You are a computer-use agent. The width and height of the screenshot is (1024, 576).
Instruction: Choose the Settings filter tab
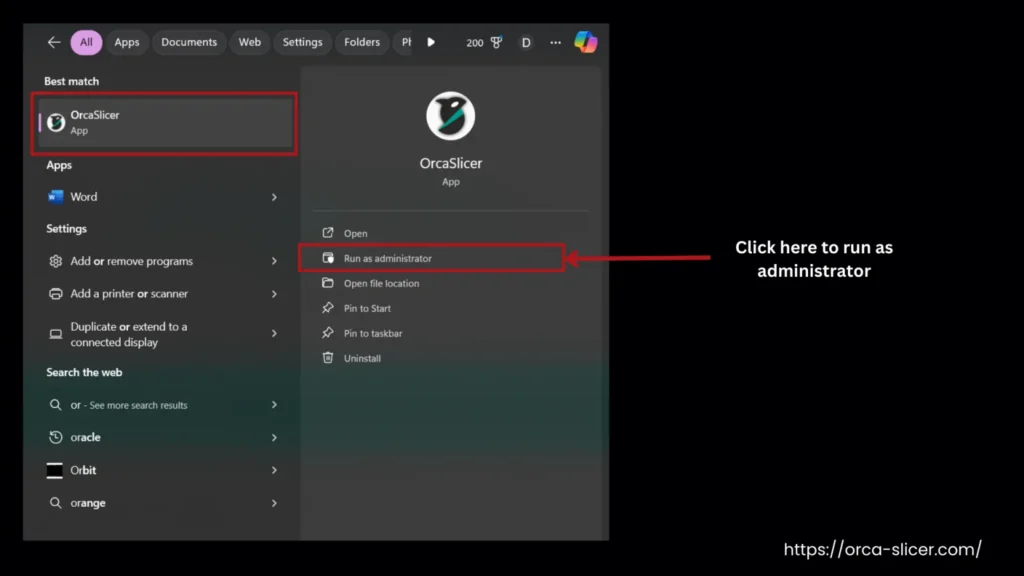point(302,42)
